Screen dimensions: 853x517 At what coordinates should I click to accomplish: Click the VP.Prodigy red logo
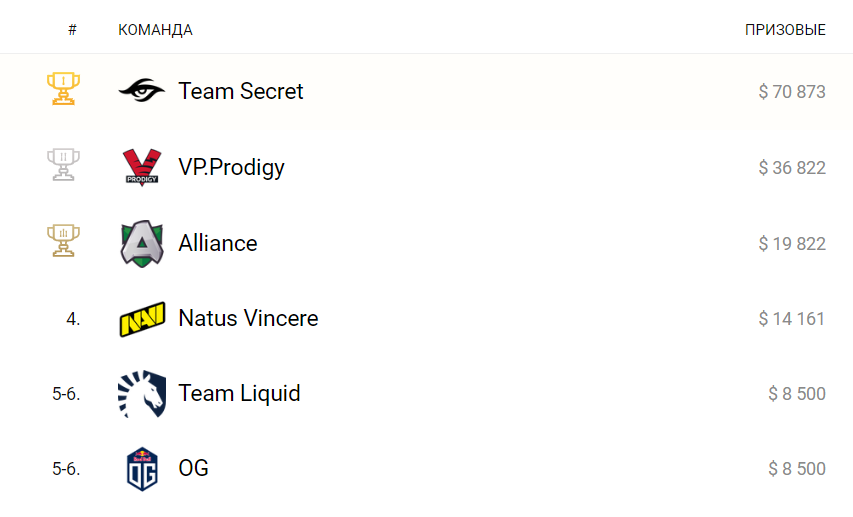pyautogui.click(x=141, y=167)
